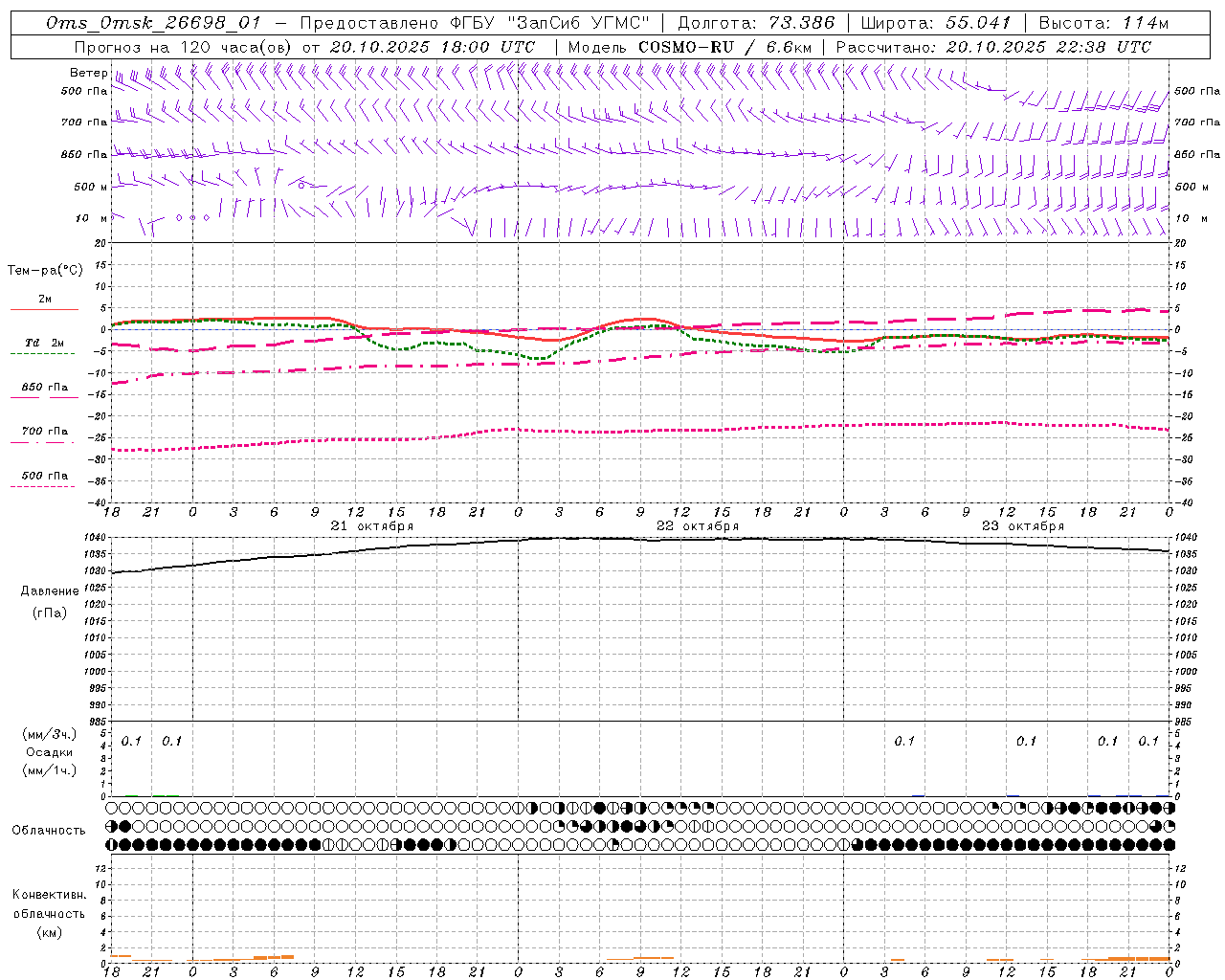This screenshot has height=980, width=1225.
Task: Click the 22 октября date label
Action: pos(698,526)
